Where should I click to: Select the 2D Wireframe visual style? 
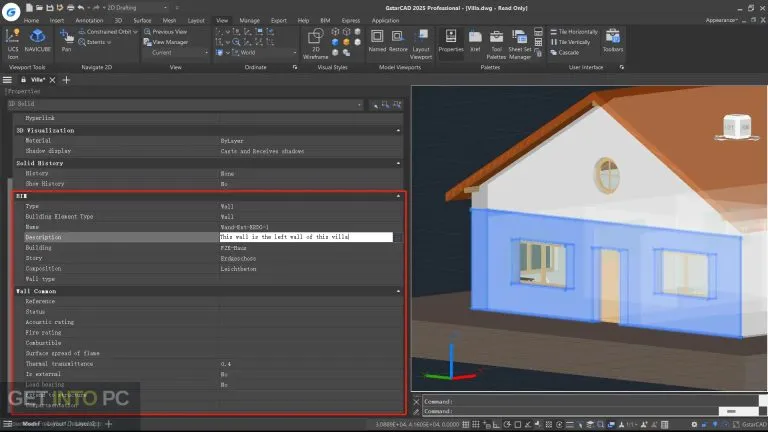315,44
